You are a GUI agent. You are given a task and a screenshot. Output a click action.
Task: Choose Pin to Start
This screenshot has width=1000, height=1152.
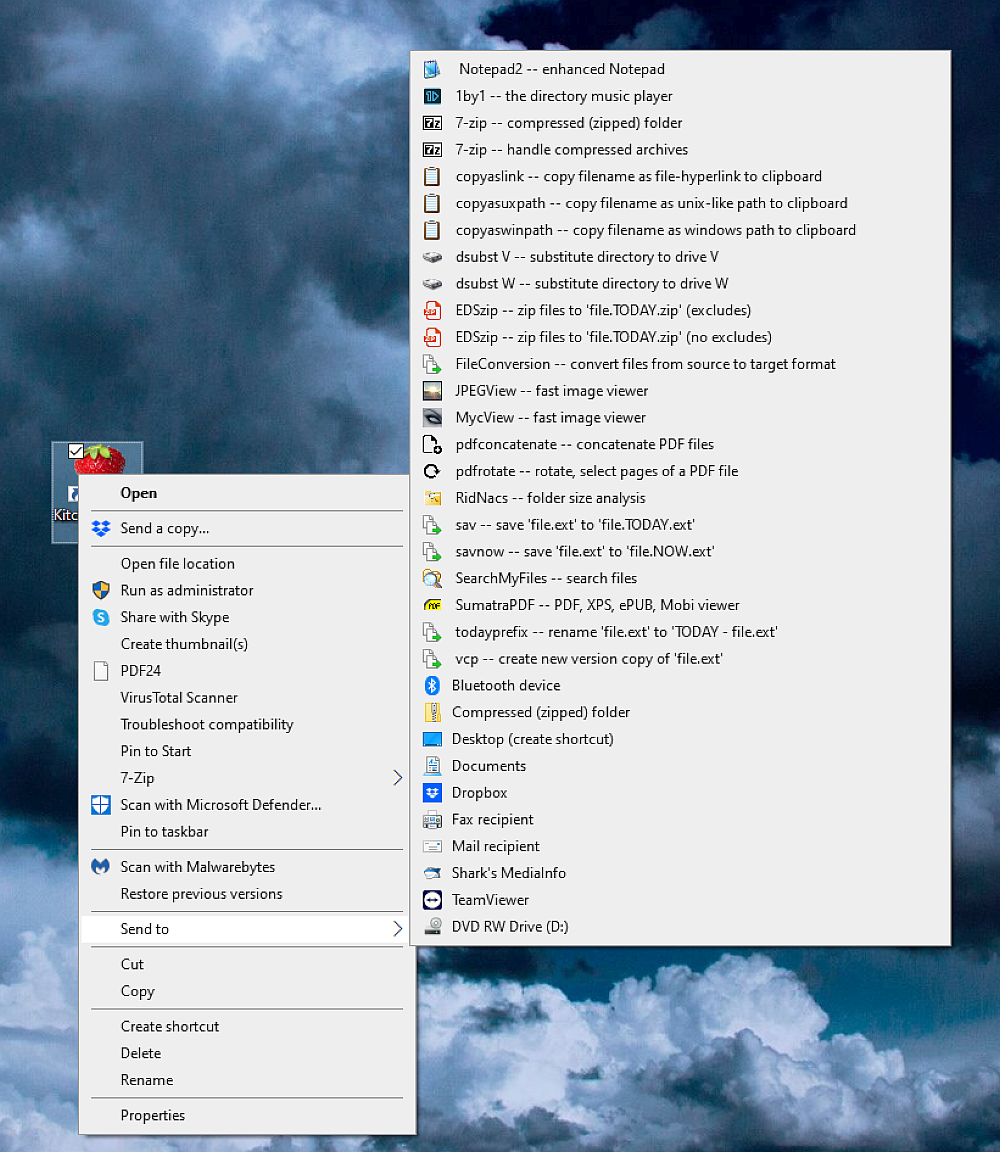tap(247, 752)
